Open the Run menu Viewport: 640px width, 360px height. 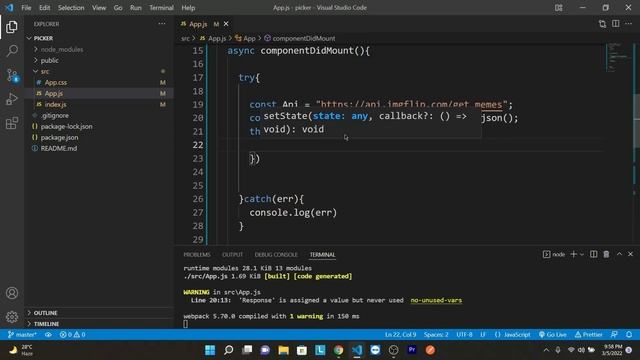(x=136, y=8)
